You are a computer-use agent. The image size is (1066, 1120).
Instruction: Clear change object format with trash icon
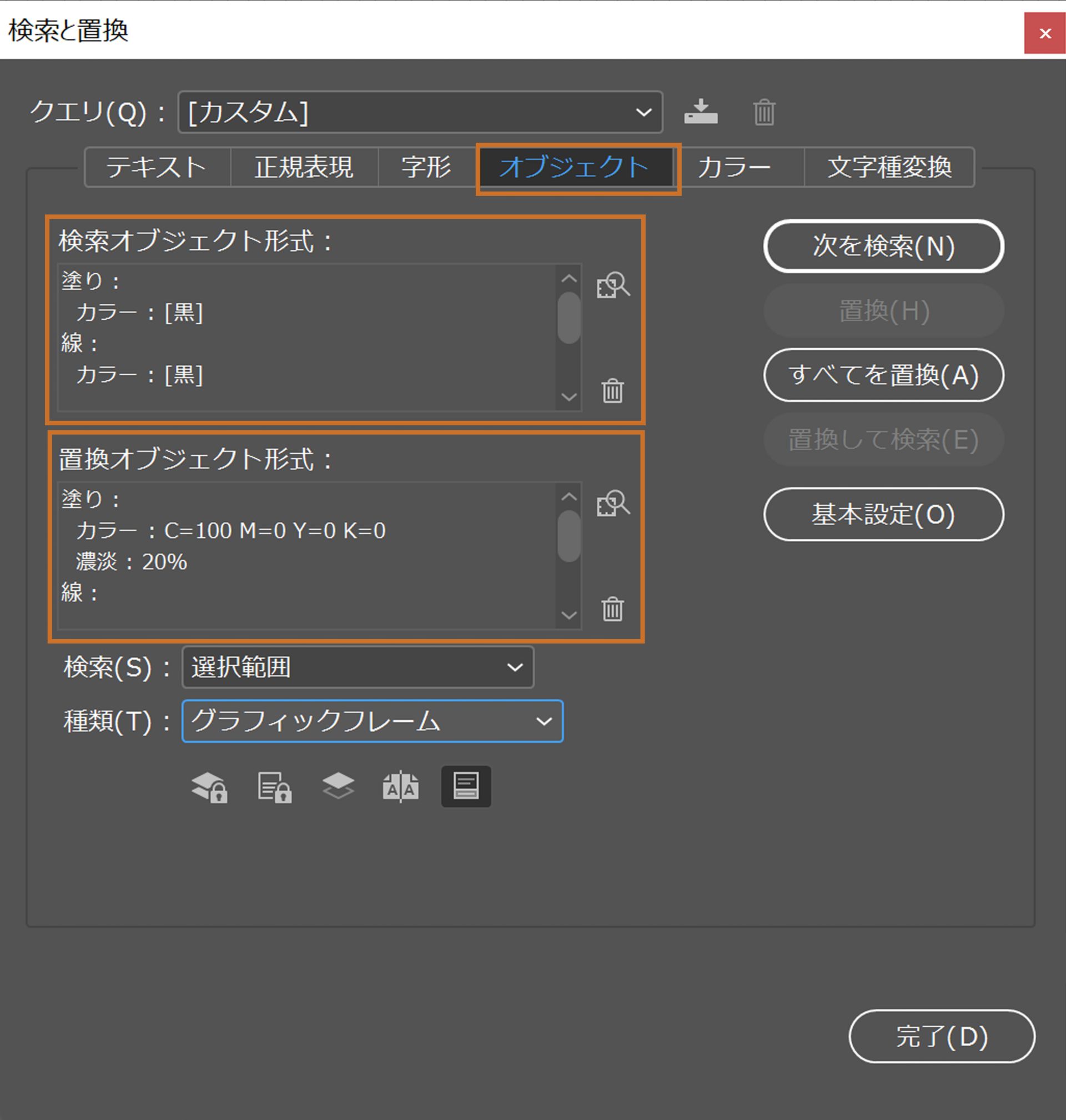click(x=612, y=609)
